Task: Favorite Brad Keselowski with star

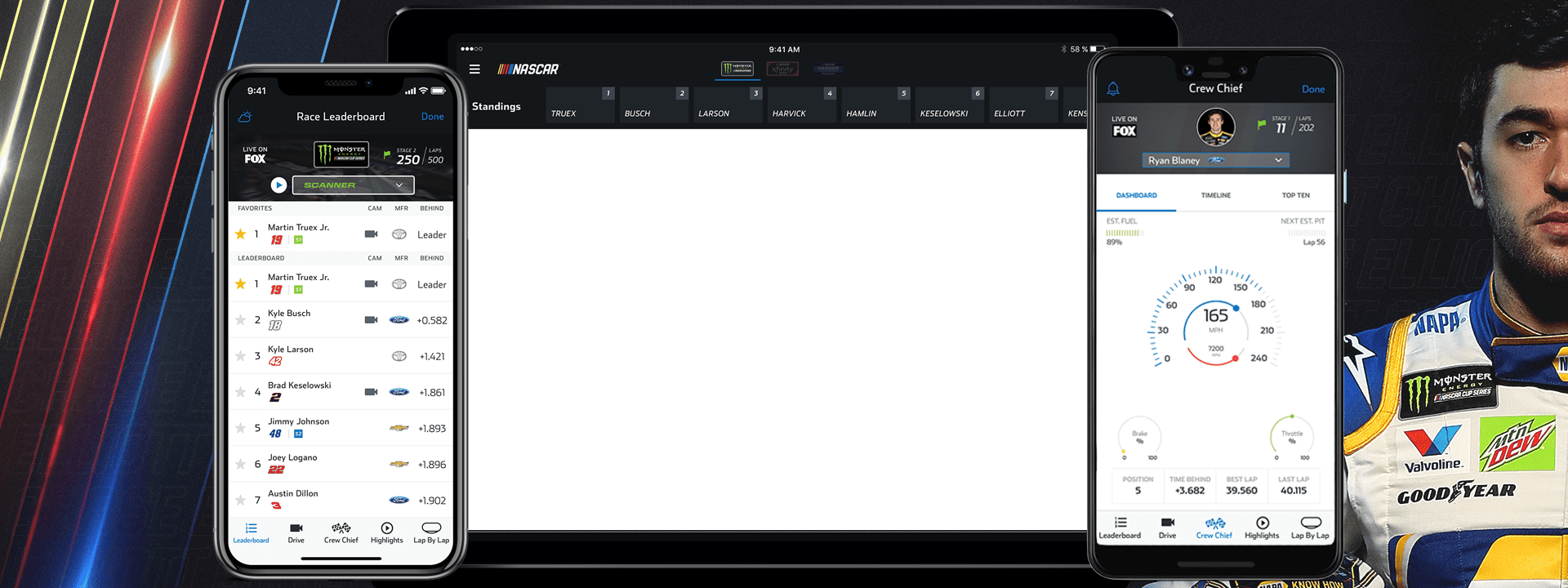Action: point(240,392)
